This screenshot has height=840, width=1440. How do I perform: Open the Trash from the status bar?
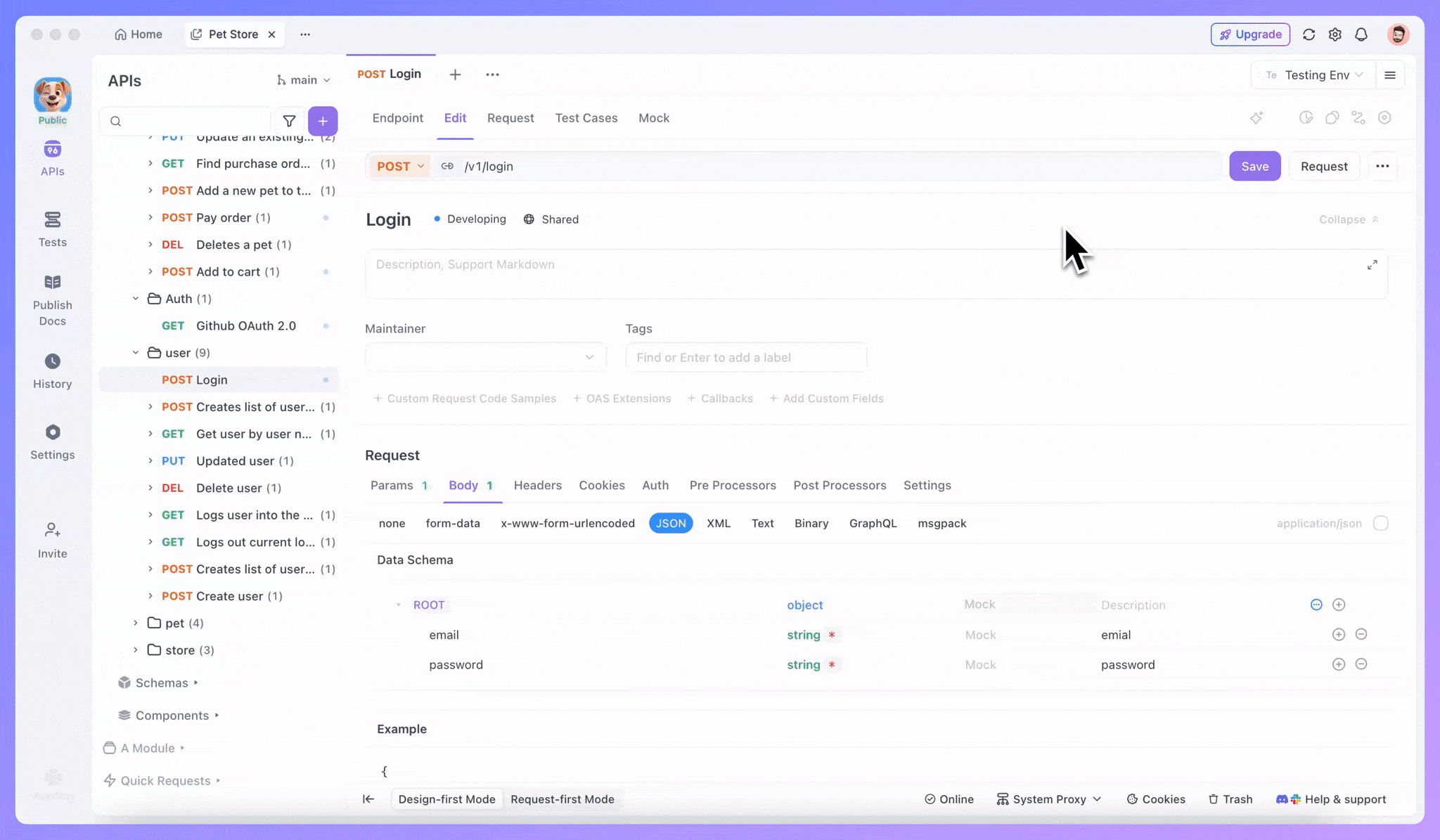1230,799
